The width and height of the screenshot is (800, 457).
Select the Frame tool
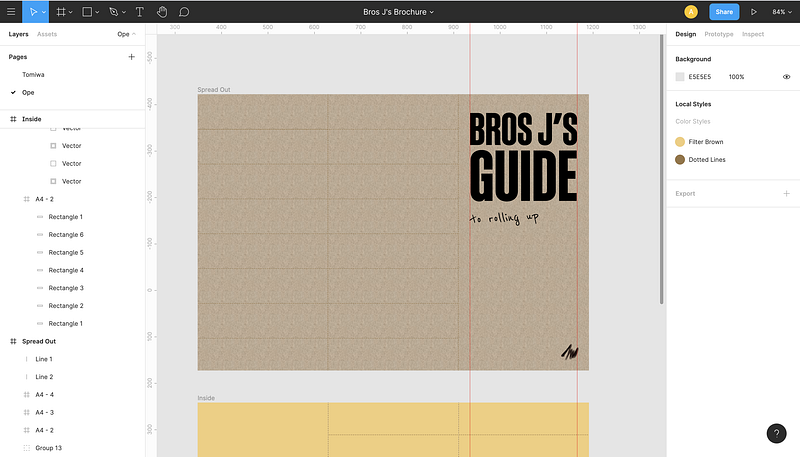(61, 12)
